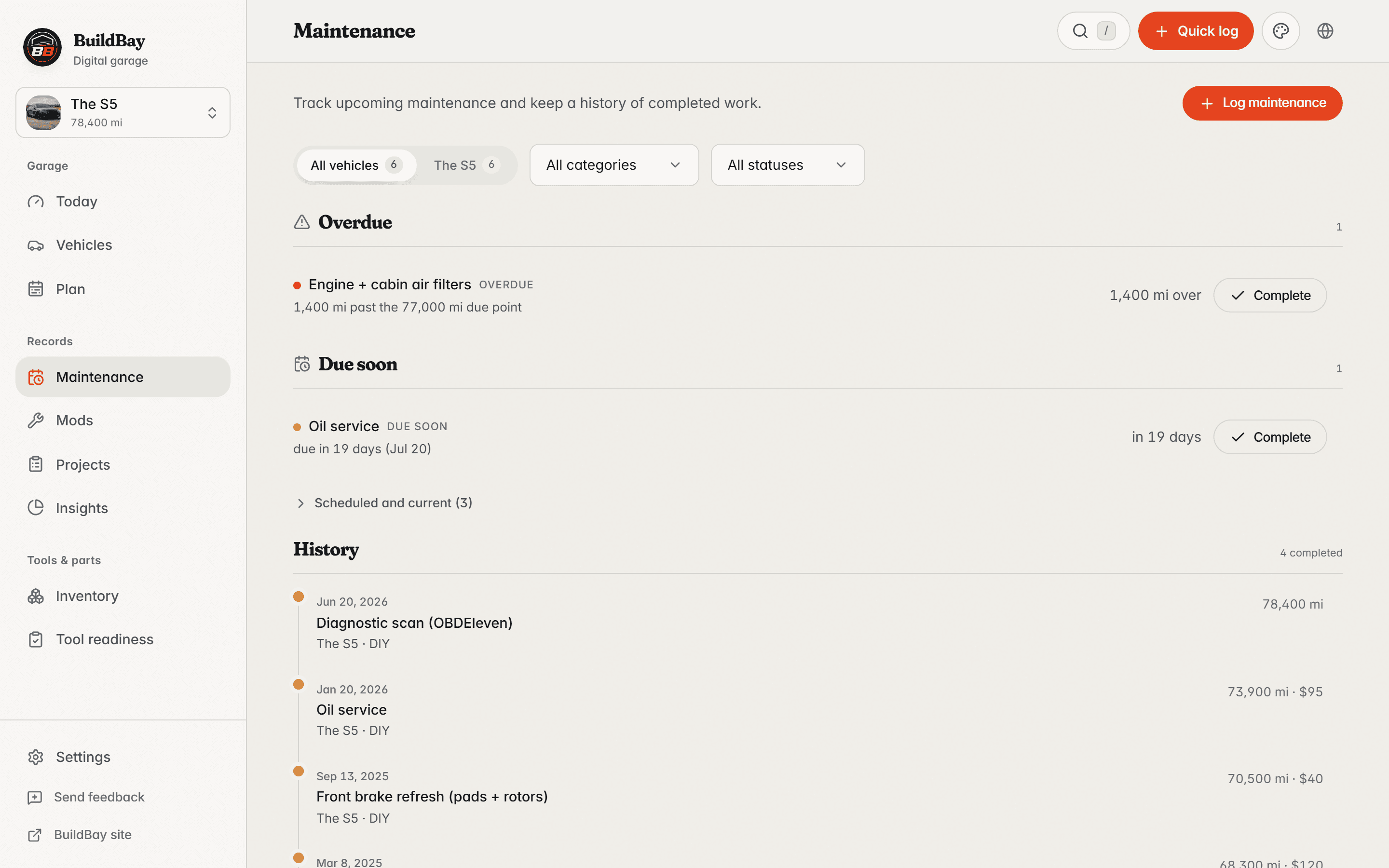Screen dimensions: 1389x868
Task: Go to Today page
Action: (x=123, y=202)
